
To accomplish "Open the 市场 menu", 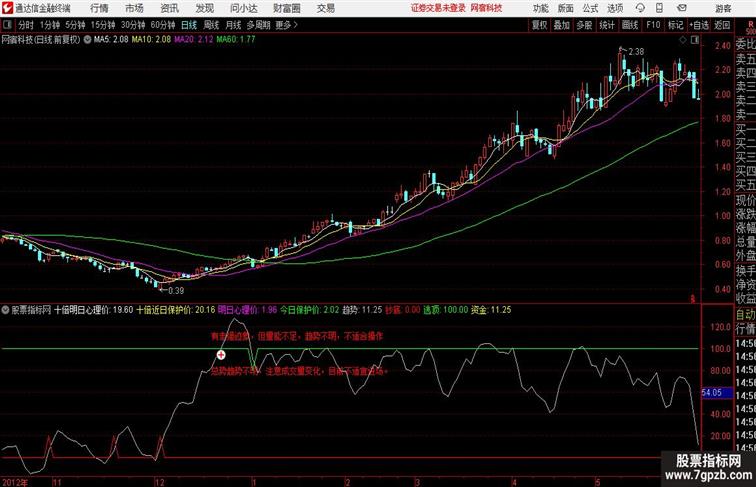I will click(x=135, y=8).
